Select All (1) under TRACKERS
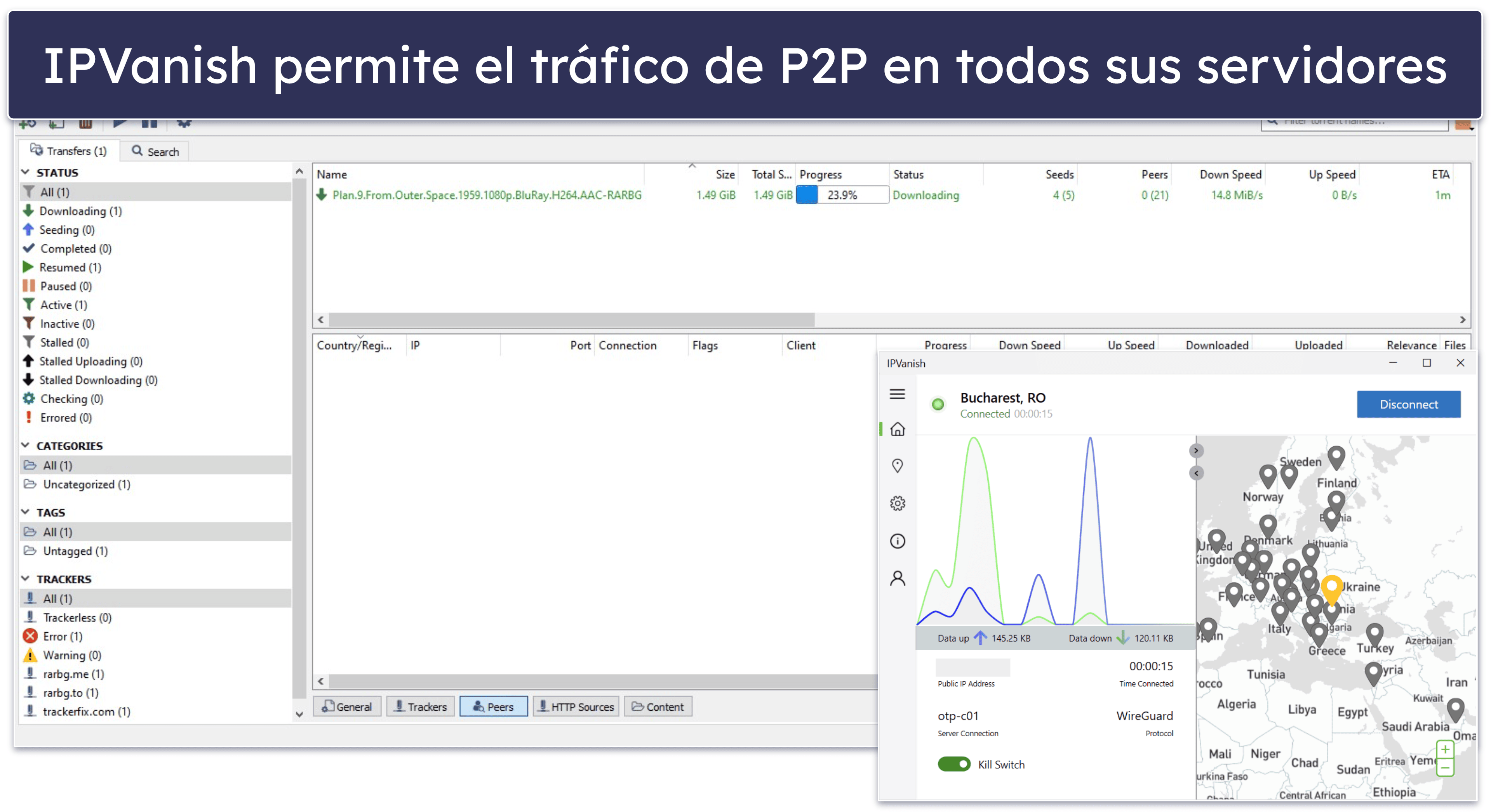 point(155,599)
